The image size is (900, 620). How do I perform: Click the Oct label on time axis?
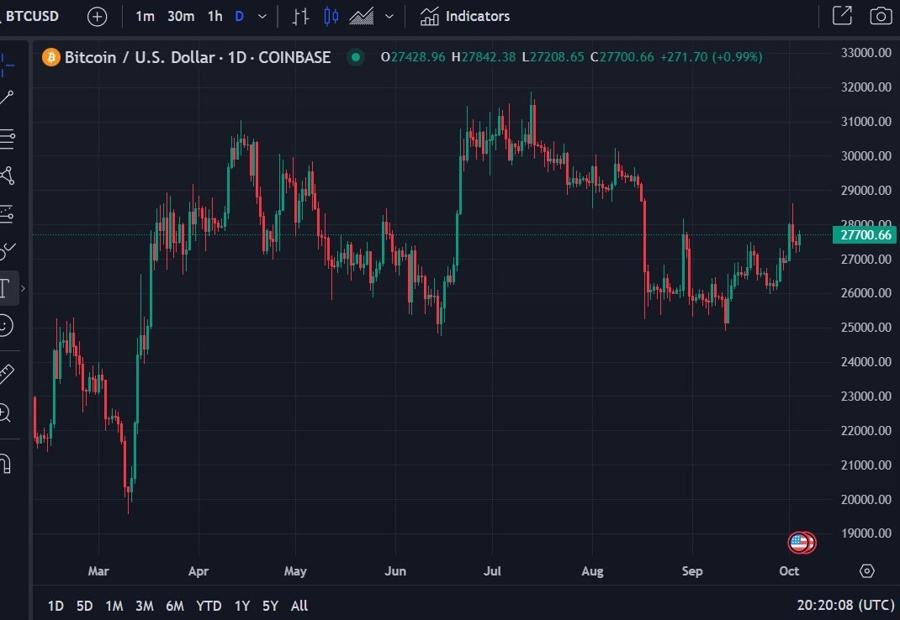click(789, 571)
